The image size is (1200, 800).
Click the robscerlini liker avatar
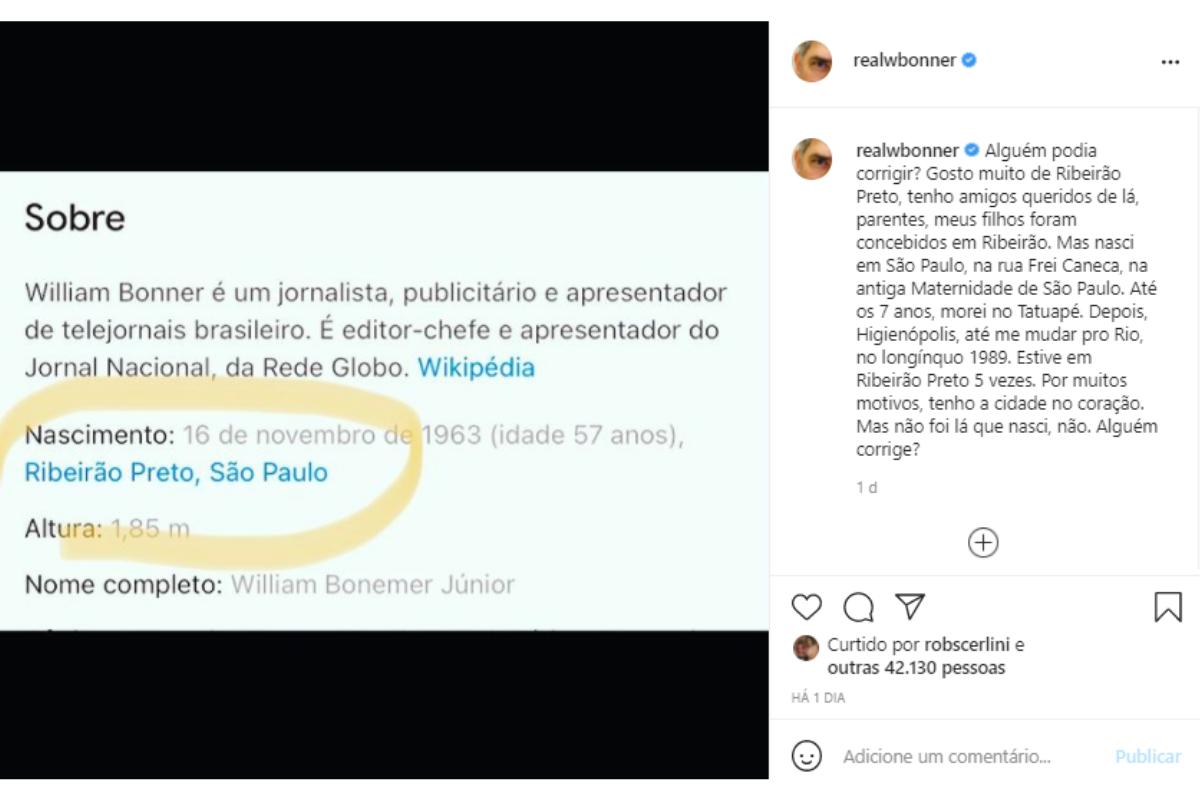point(806,648)
